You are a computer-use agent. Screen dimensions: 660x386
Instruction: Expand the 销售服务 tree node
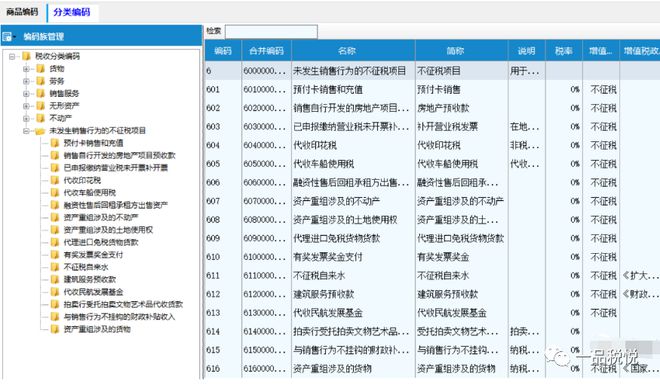(27, 93)
